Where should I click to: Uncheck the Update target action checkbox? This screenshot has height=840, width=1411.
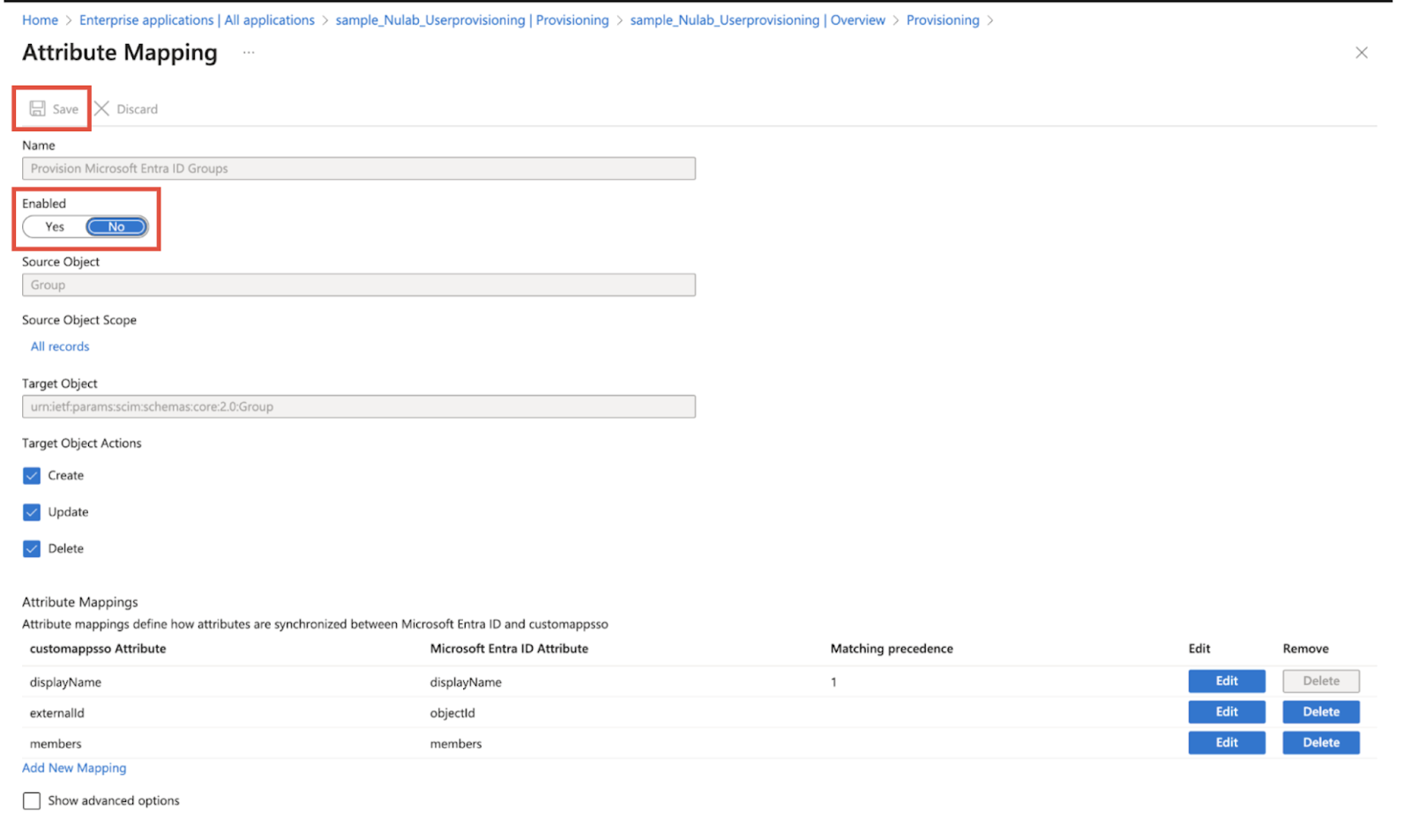[x=32, y=512]
